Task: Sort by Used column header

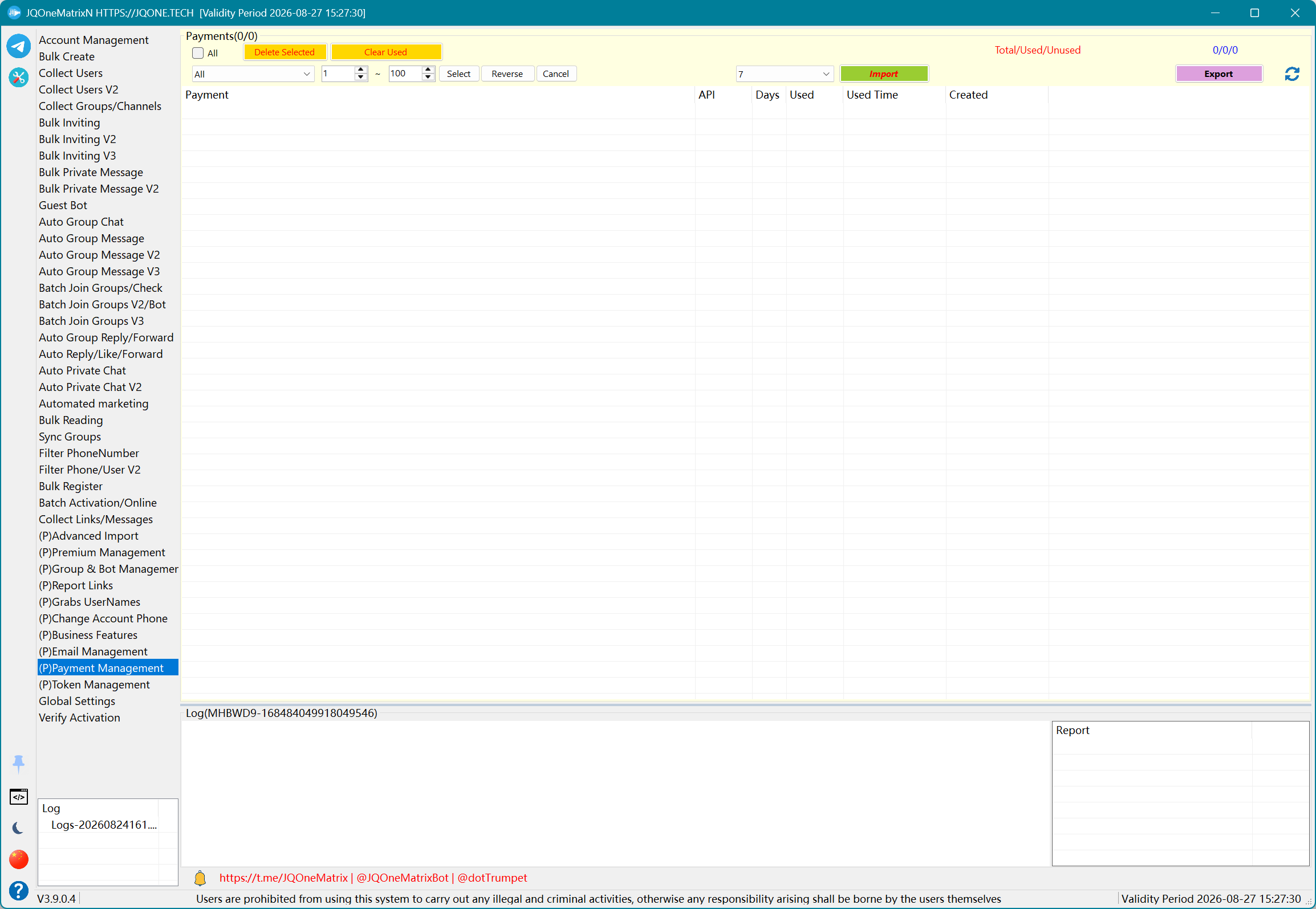Action: 815,95
